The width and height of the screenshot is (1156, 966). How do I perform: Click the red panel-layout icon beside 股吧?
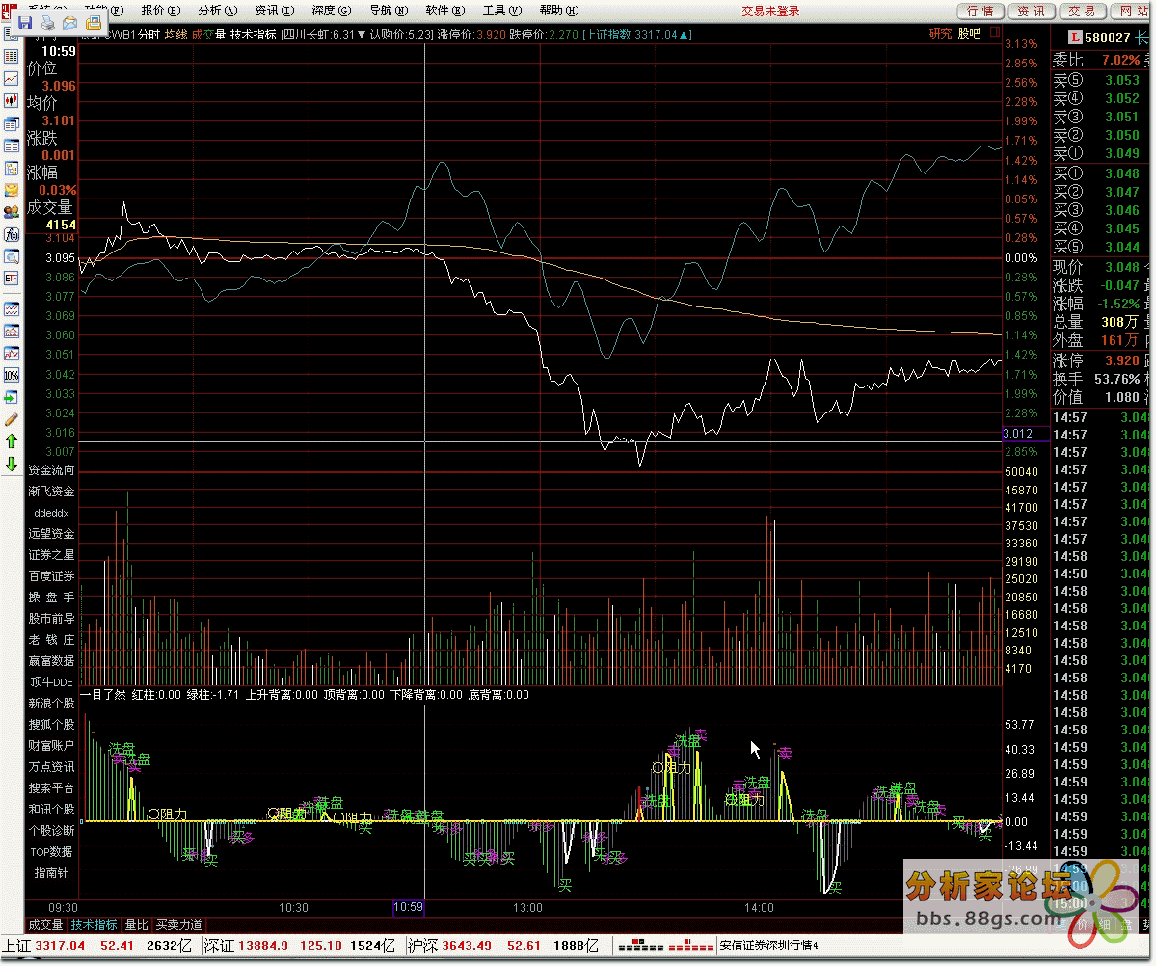coord(995,33)
